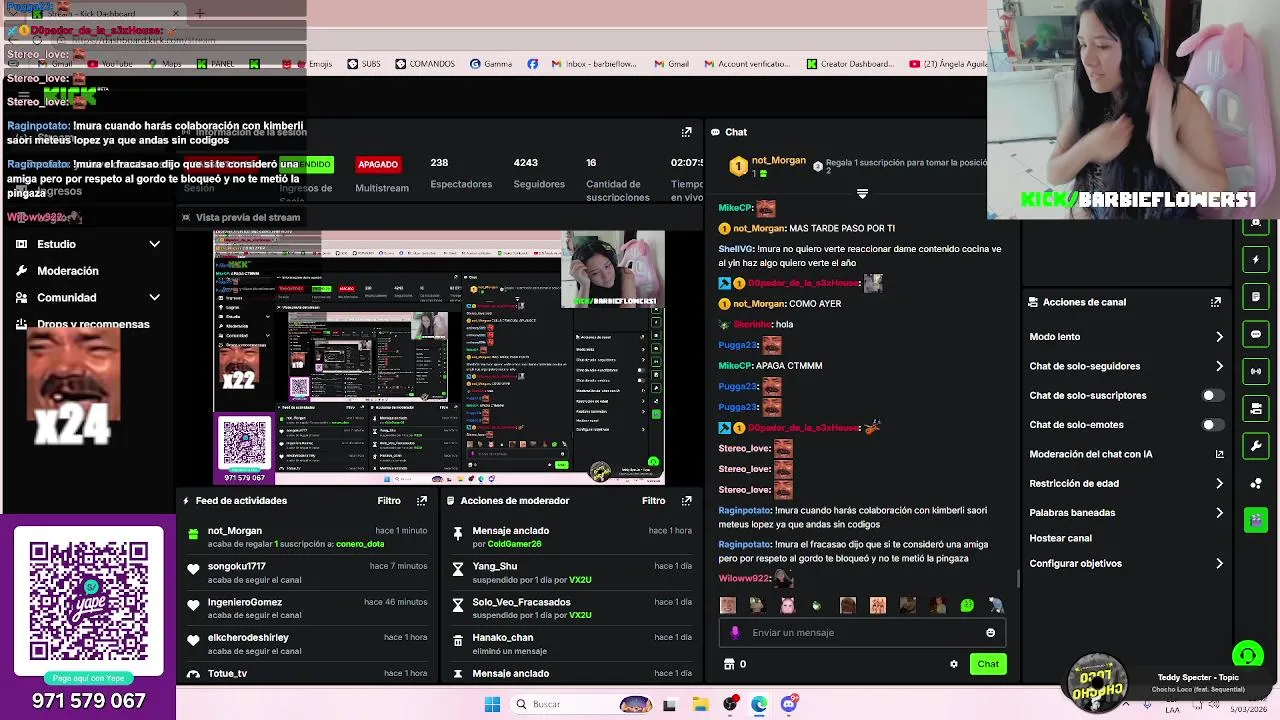Collapse the gift leaderboard arrow in chat

(x=862, y=193)
